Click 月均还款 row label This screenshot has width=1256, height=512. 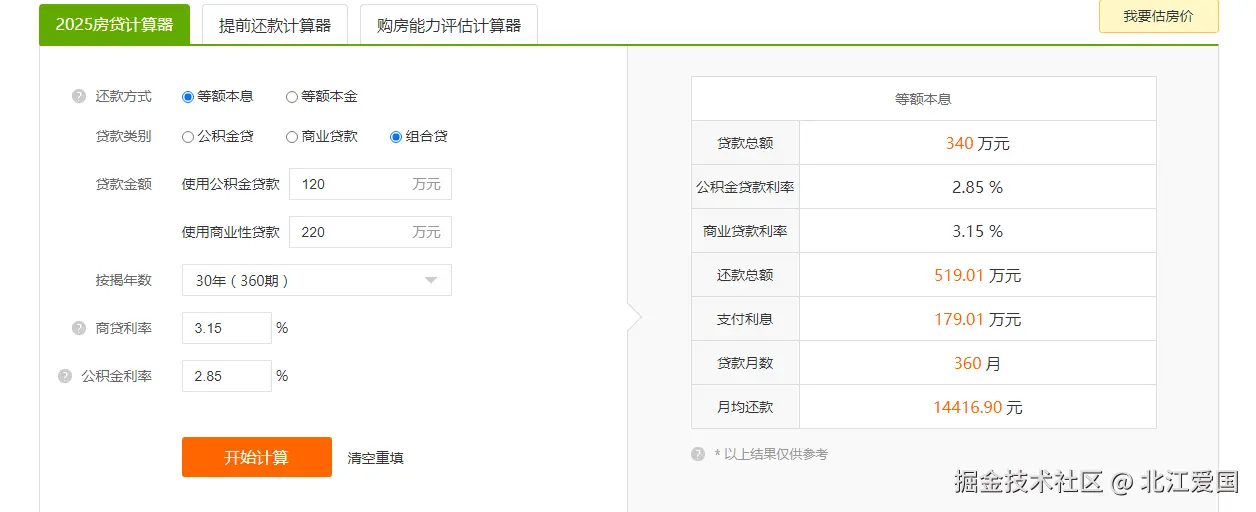(745, 407)
